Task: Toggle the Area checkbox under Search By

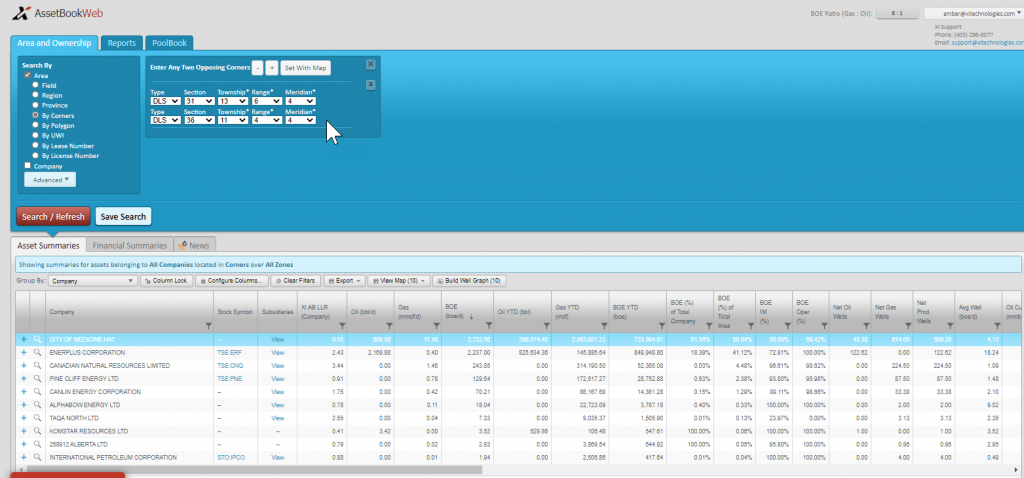Action: tap(27, 76)
